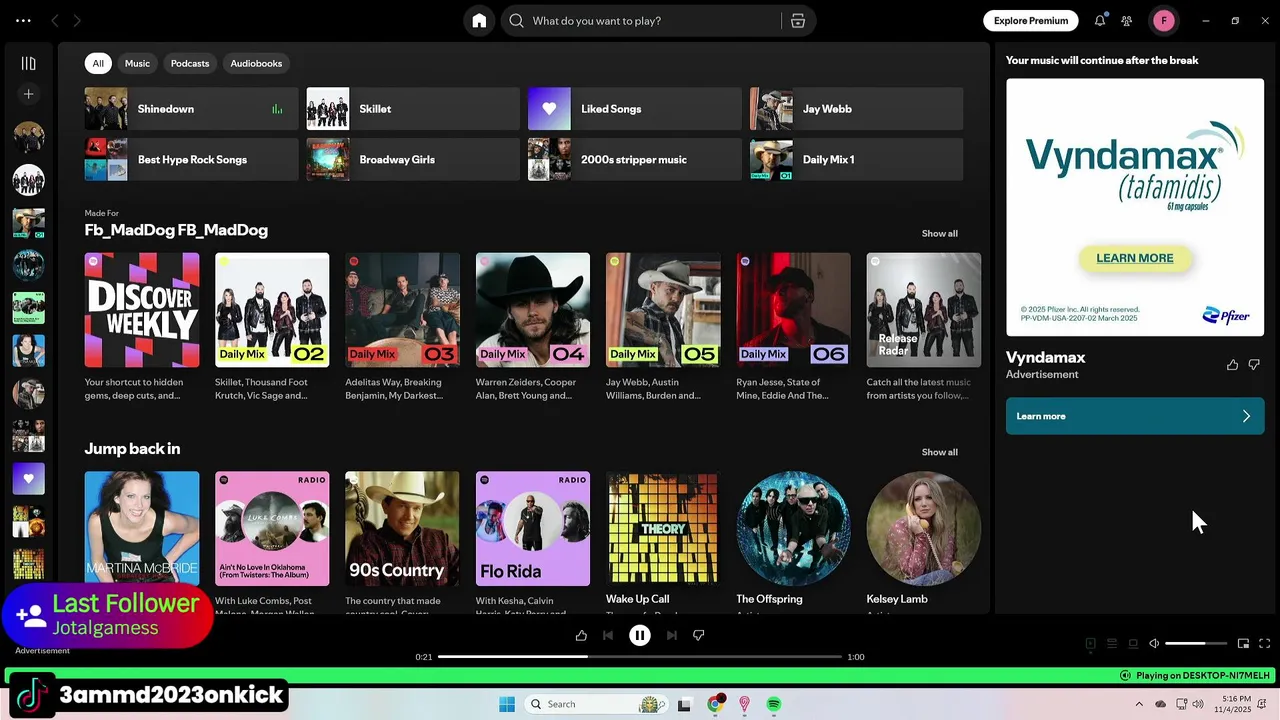Adjust the volume slider
Image resolution: width=1280 pixels, height=720 pixels.
tap(1196, 644)
